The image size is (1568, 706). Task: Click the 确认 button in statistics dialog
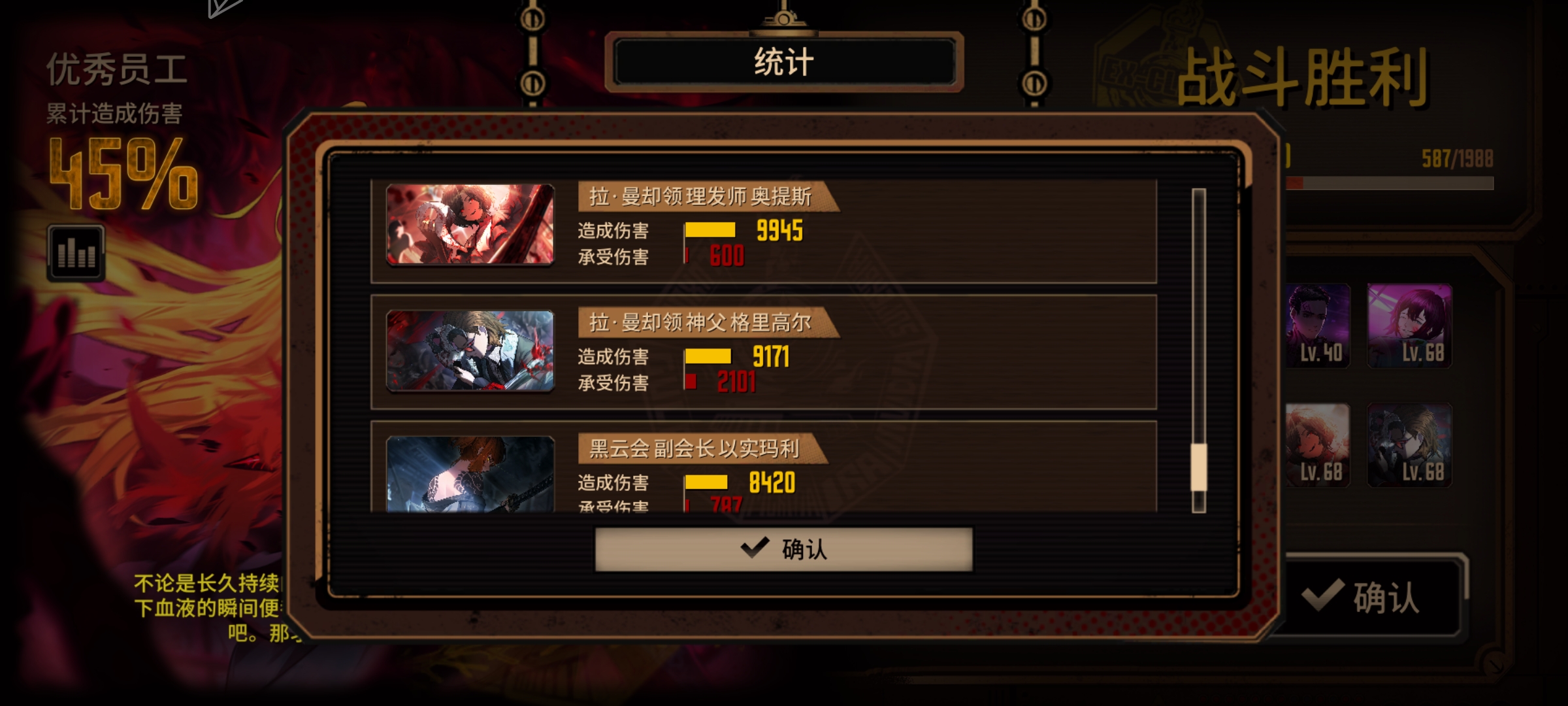(x=783, y=549)
